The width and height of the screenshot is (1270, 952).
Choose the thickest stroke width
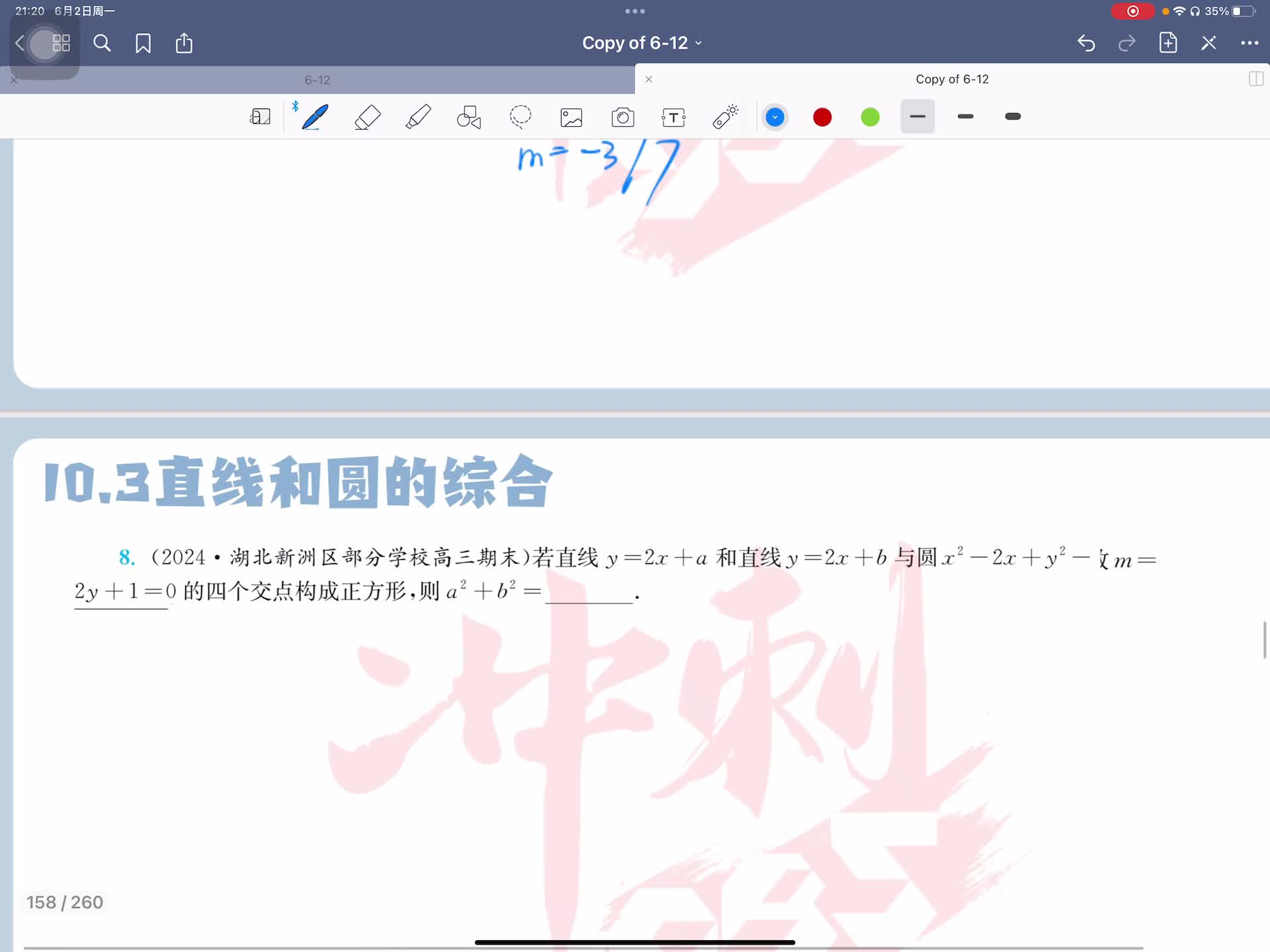tap(1013, 116)
